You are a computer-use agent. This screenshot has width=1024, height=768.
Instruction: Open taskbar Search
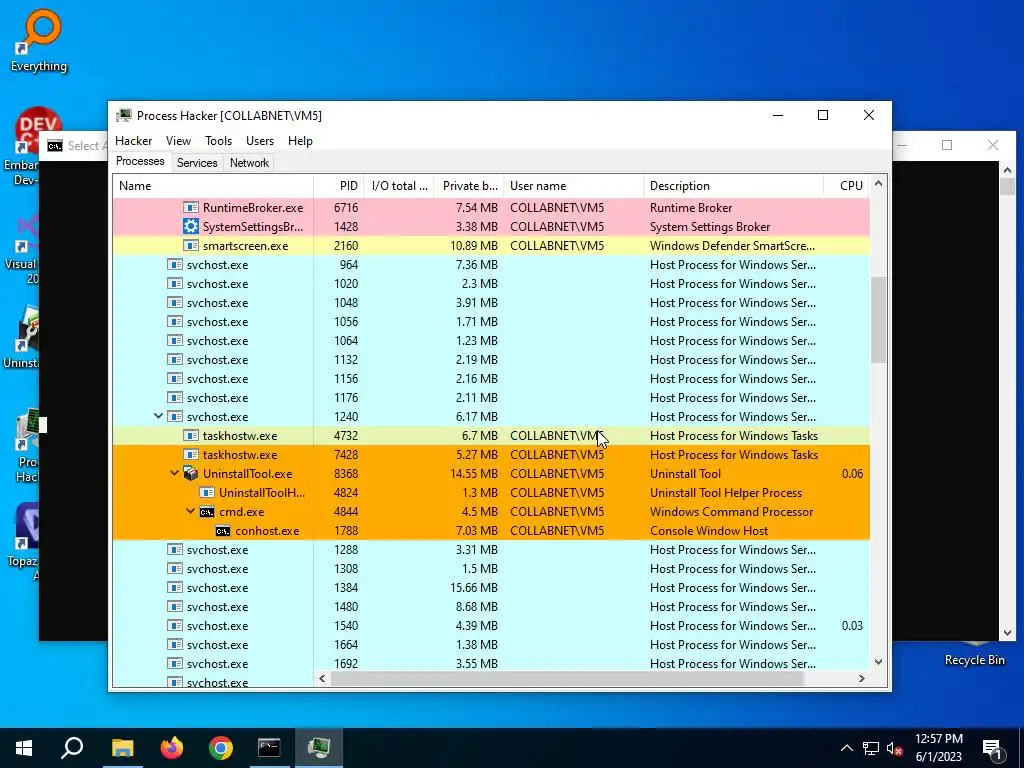coord(72,748)
